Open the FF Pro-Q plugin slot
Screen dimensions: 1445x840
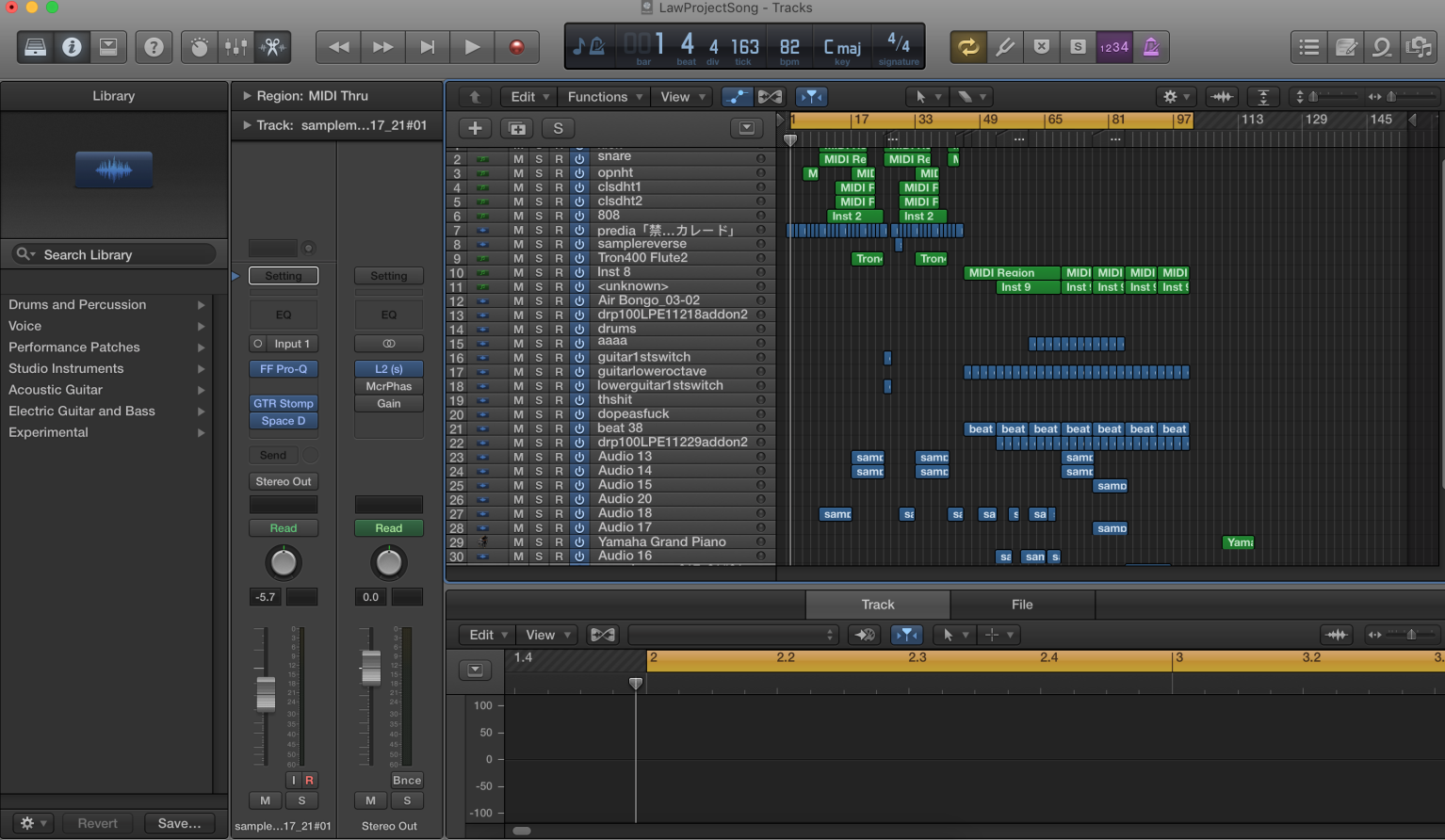(284, 369)
